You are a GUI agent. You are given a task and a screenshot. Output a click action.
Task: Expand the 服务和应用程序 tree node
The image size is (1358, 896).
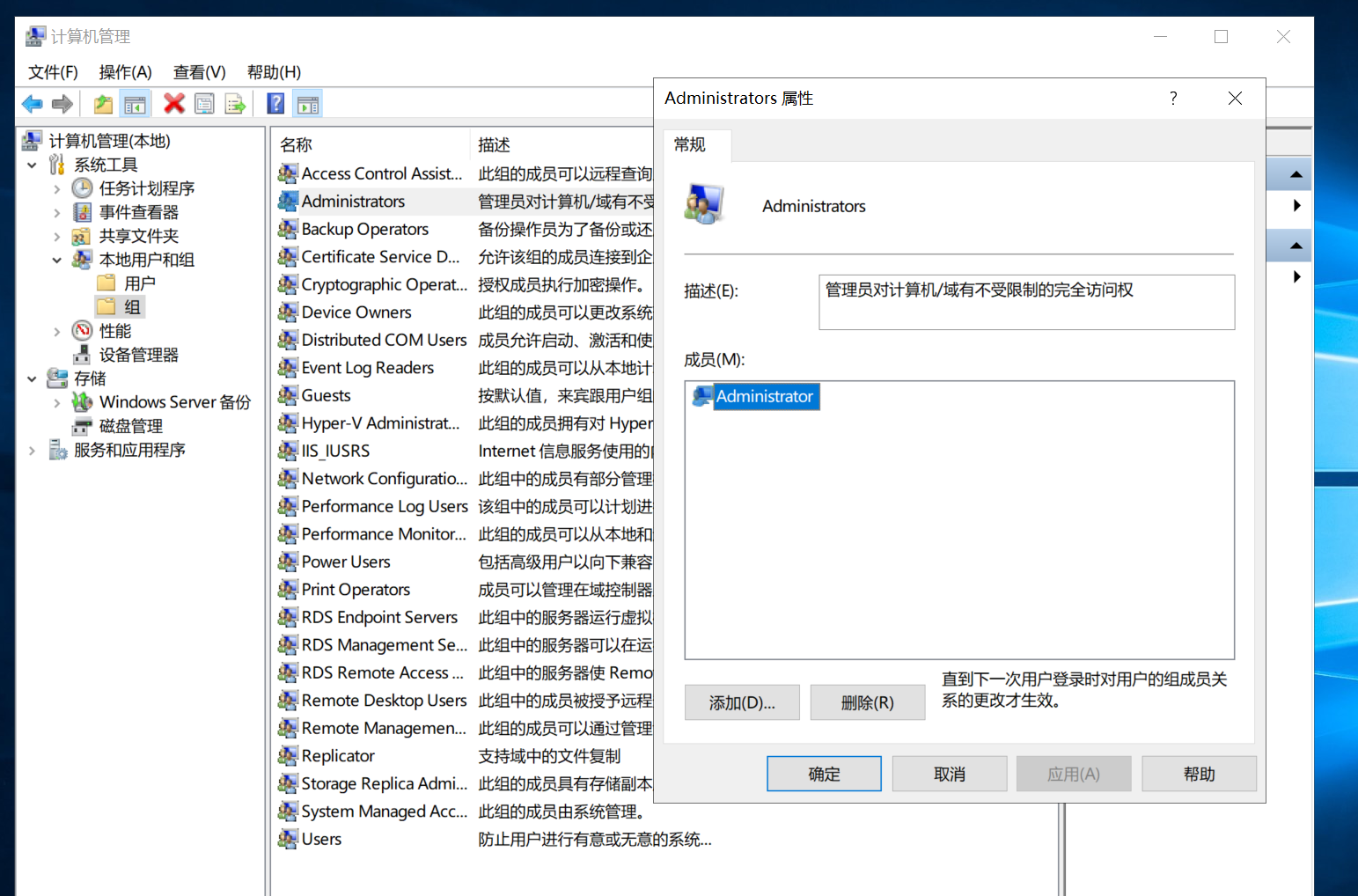click(x=32, y=450)
